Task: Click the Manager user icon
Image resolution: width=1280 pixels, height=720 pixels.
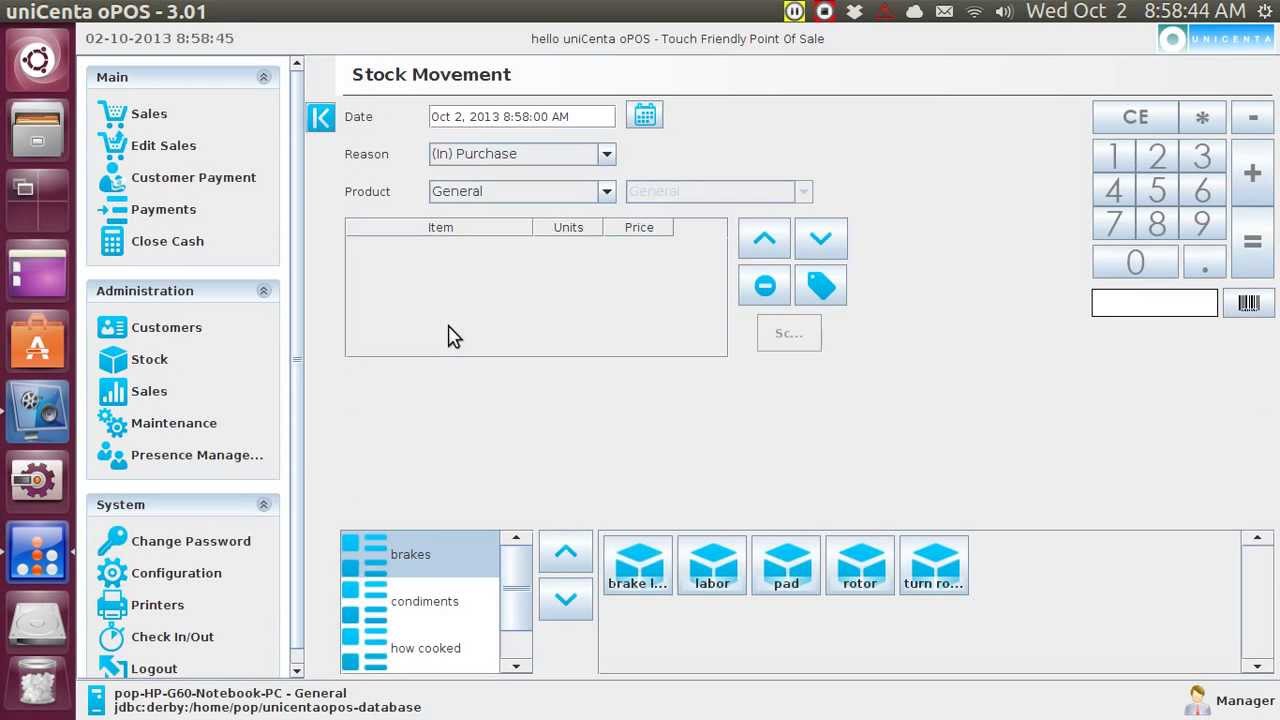Action: point(1196,701)
